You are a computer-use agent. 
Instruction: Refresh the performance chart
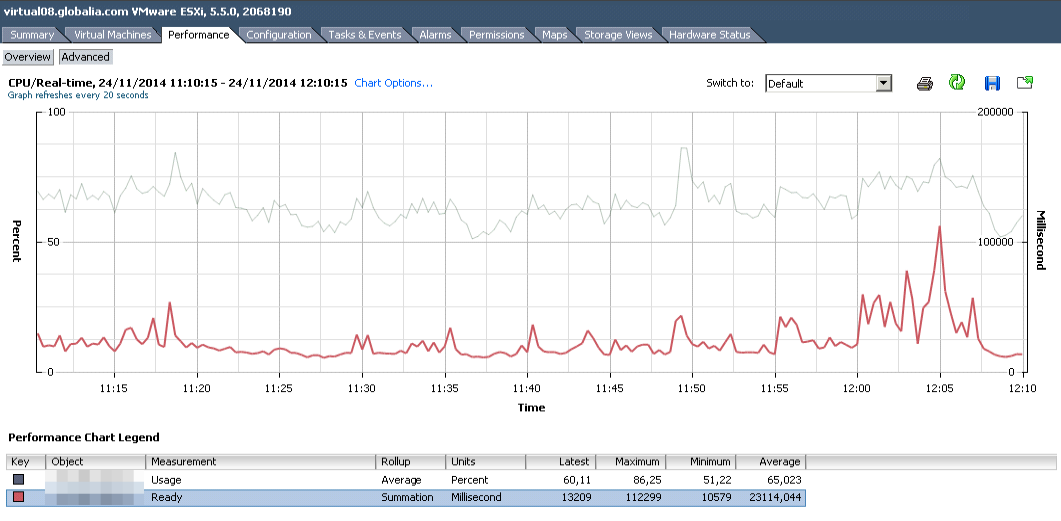pyautogui.click(x=957, y=83)
